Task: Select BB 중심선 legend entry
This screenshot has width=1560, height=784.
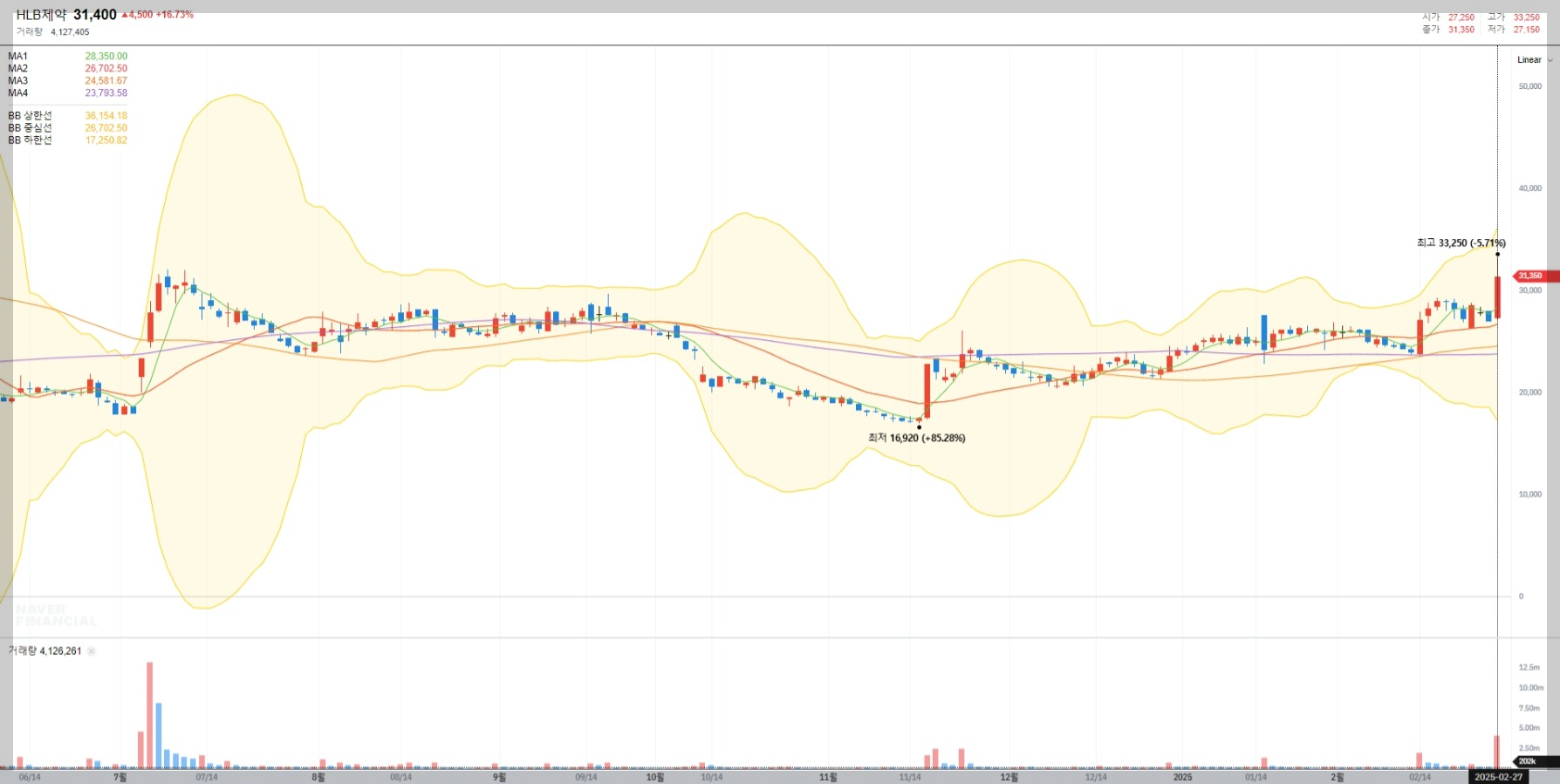Action: click(31, 128)
